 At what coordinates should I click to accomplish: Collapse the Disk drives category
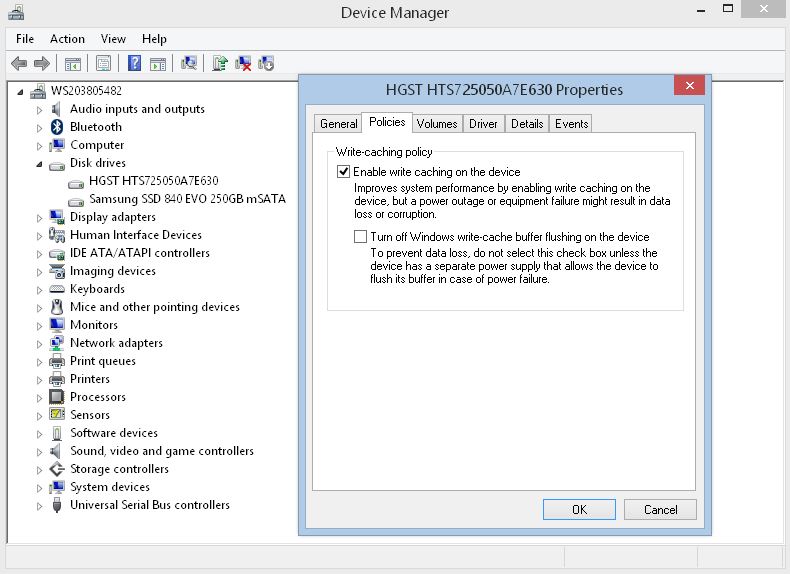(39, 164)
